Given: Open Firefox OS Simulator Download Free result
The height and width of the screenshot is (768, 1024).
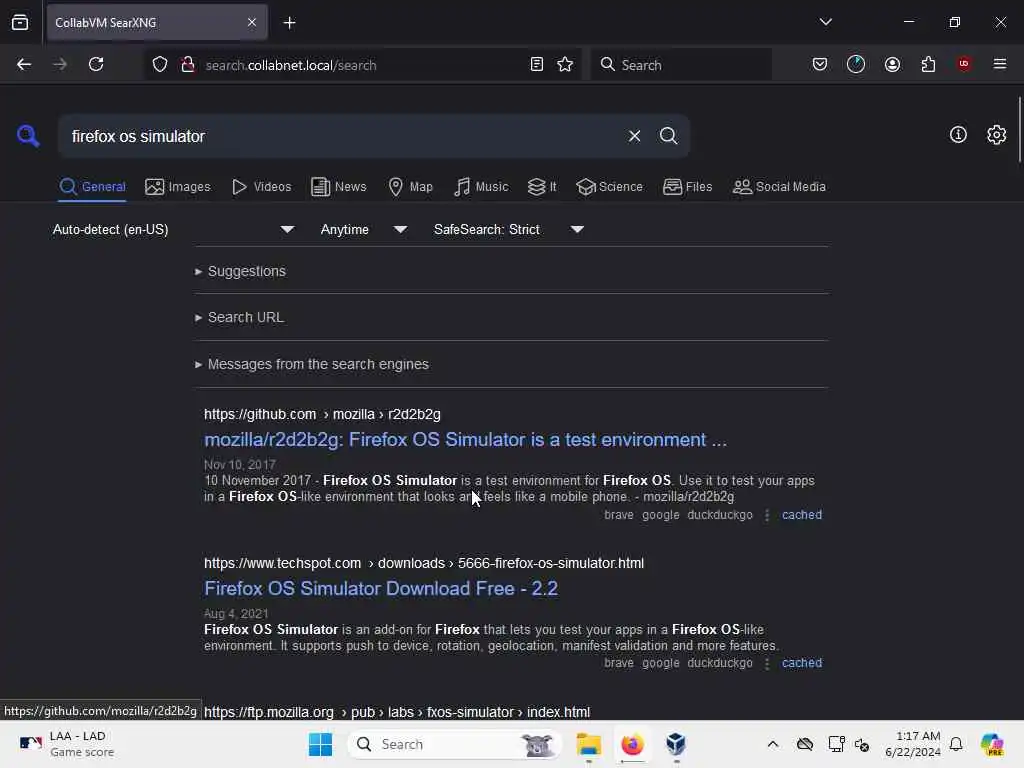Looking at the screenshot, I should pyautogui.click(x=381, y=588).
